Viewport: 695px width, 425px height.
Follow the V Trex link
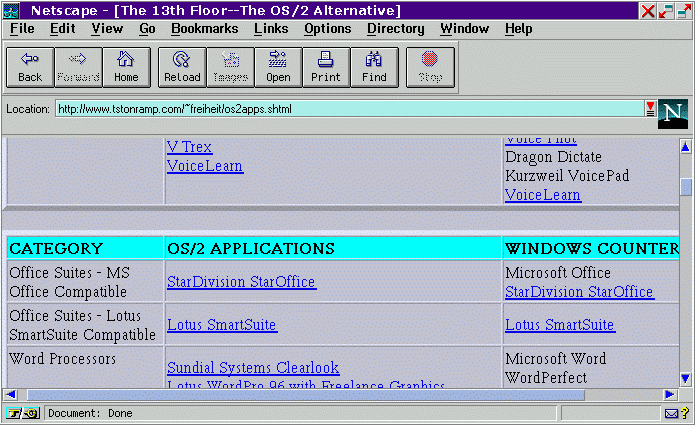190,147
